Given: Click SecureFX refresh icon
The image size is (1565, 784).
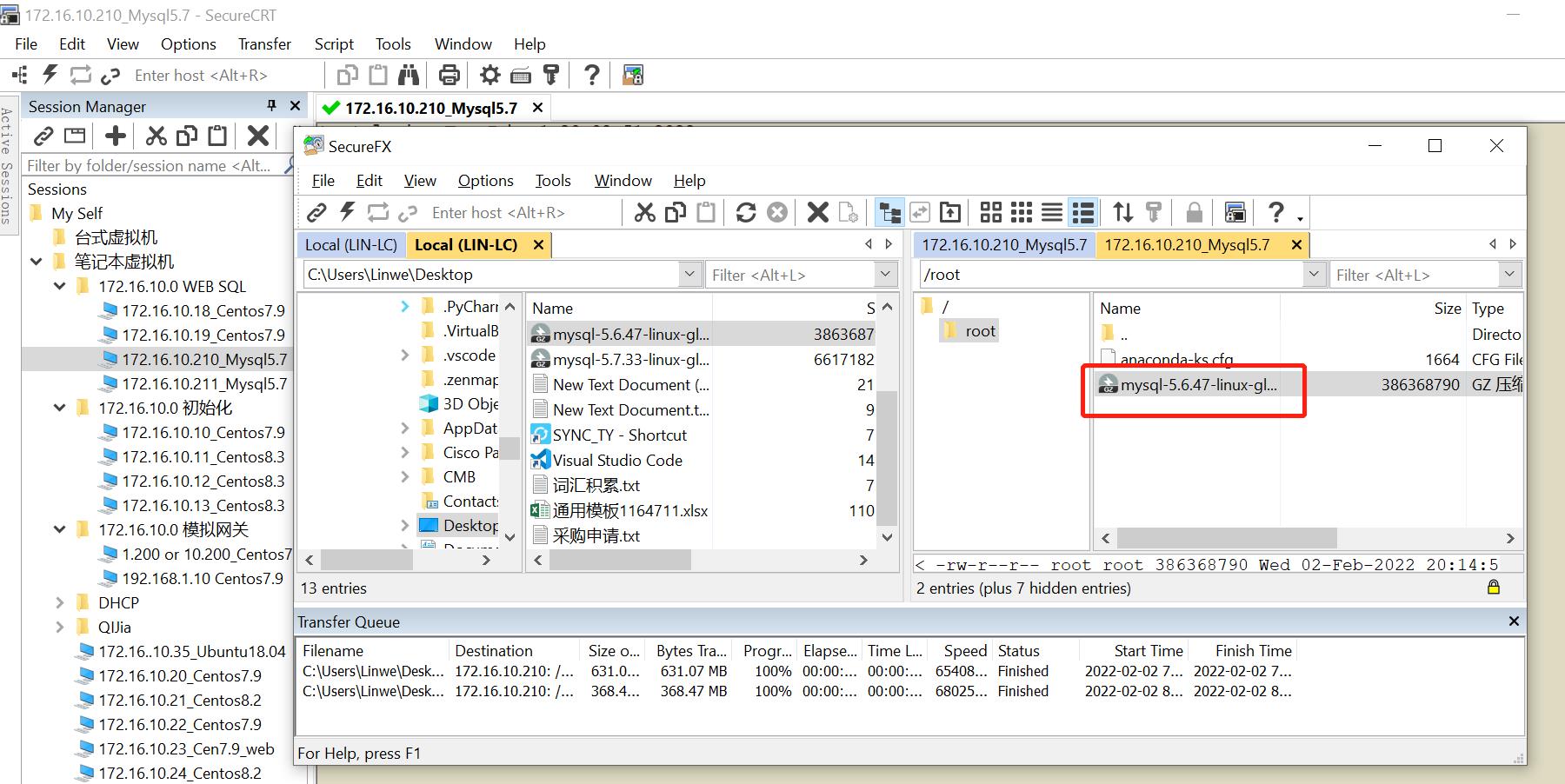Looking at the screenshot, I should pos(746,212).
